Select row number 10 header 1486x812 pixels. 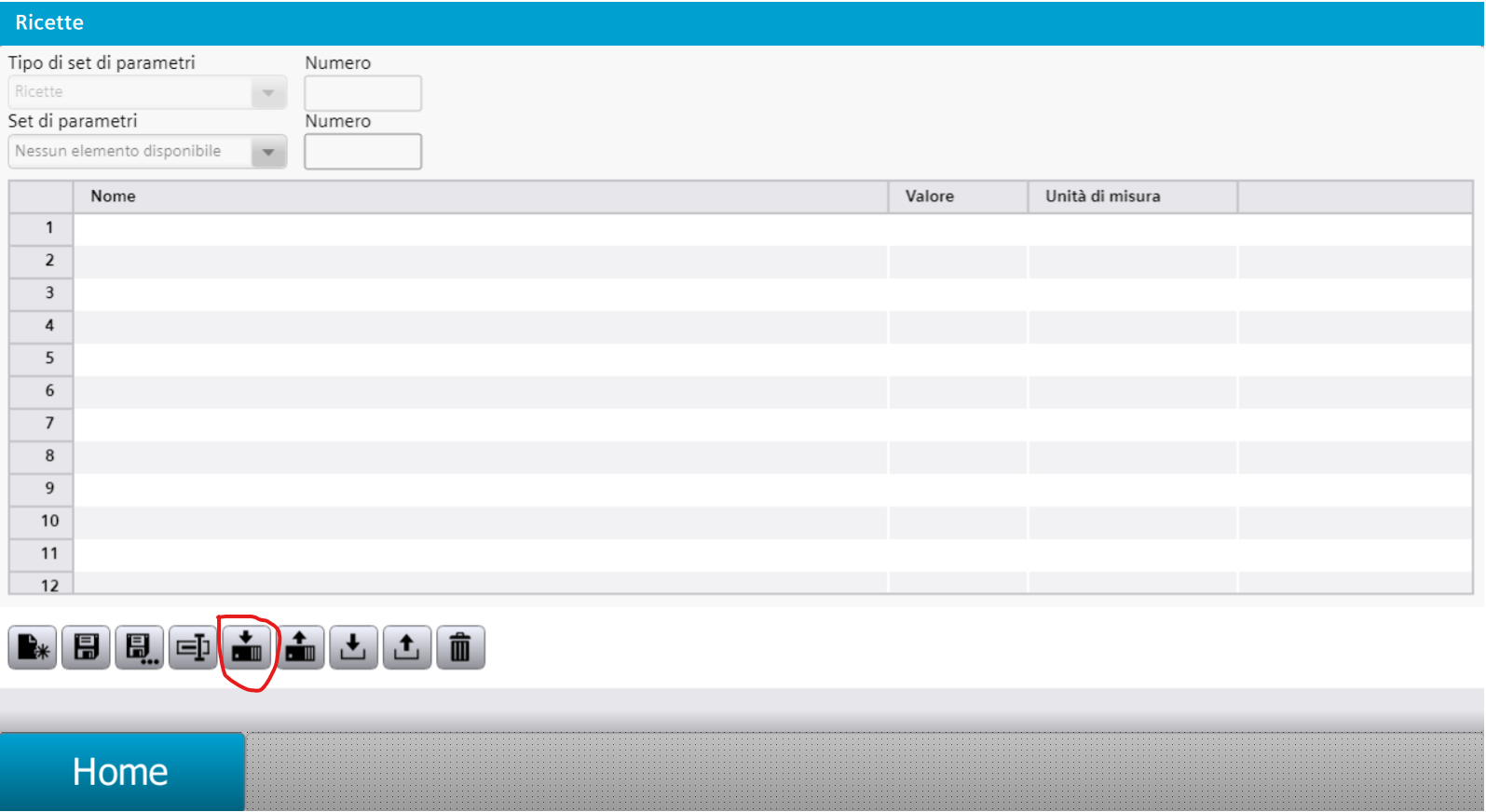(41, 521)
